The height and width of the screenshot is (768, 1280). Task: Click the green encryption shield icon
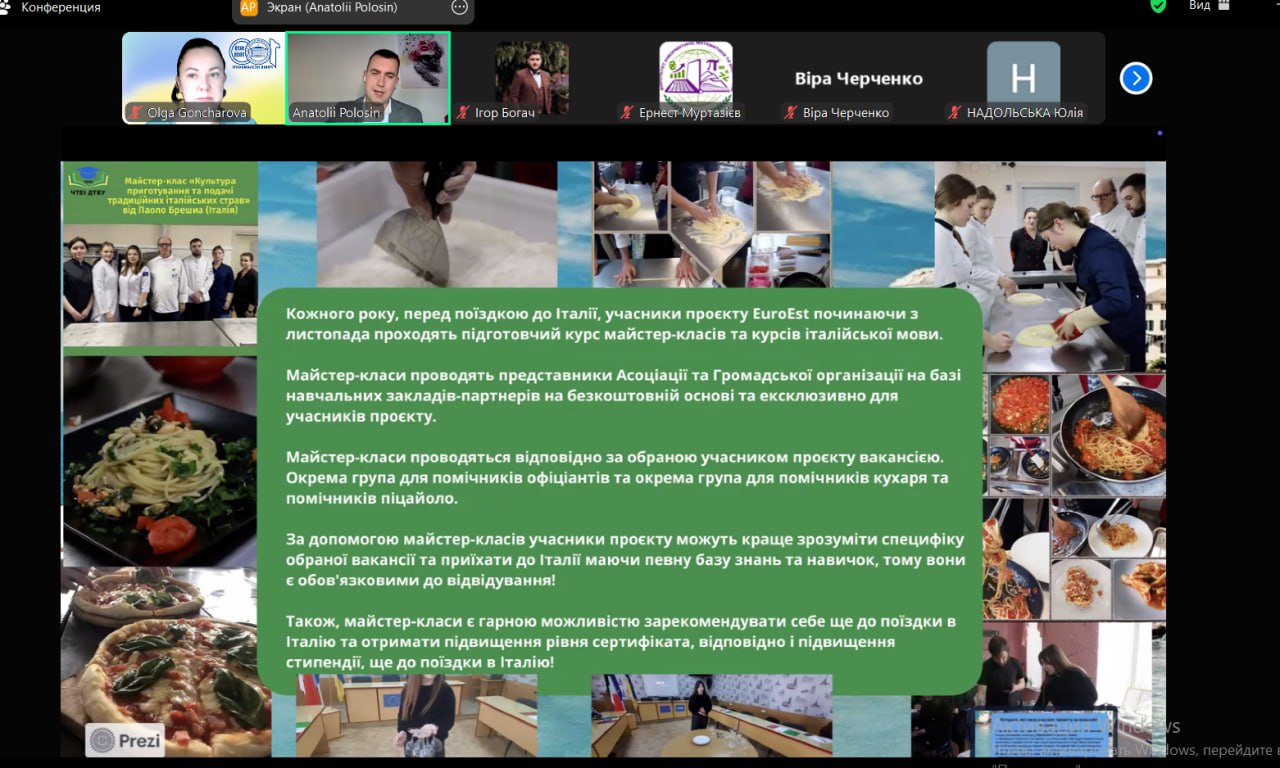(x=1158, y=6)
